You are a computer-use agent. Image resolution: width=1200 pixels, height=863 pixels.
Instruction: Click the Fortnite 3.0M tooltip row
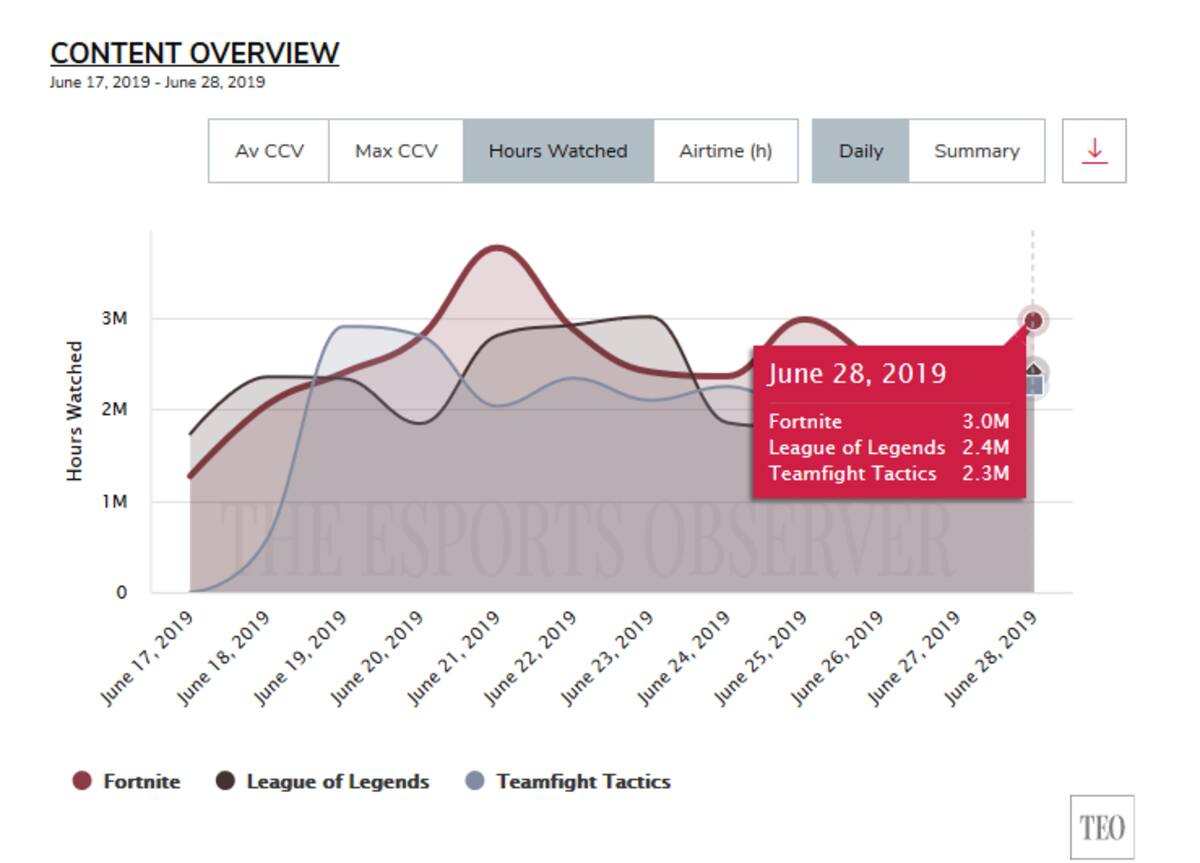point(889,422)
